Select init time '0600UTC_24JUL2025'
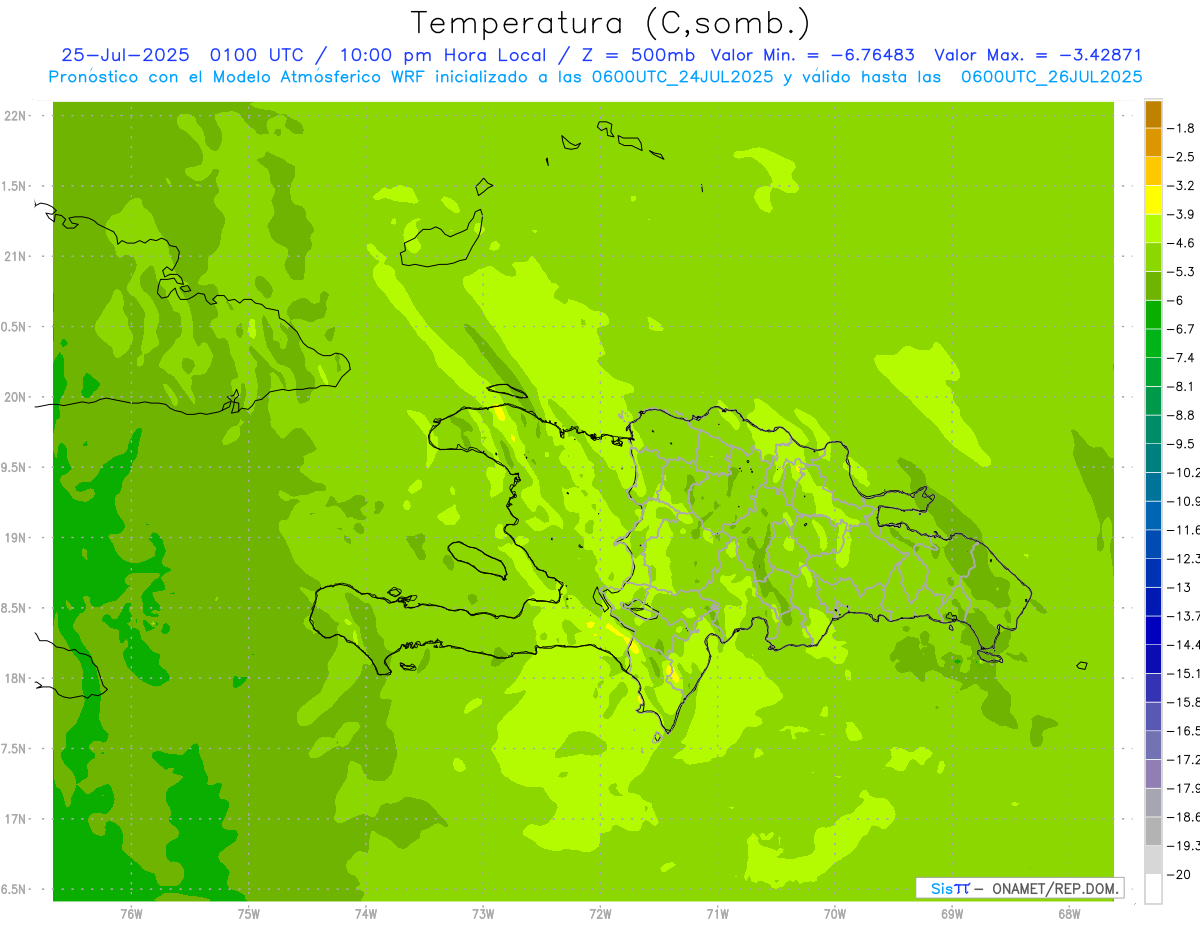1200x927 pixels. tap(681, 77)
